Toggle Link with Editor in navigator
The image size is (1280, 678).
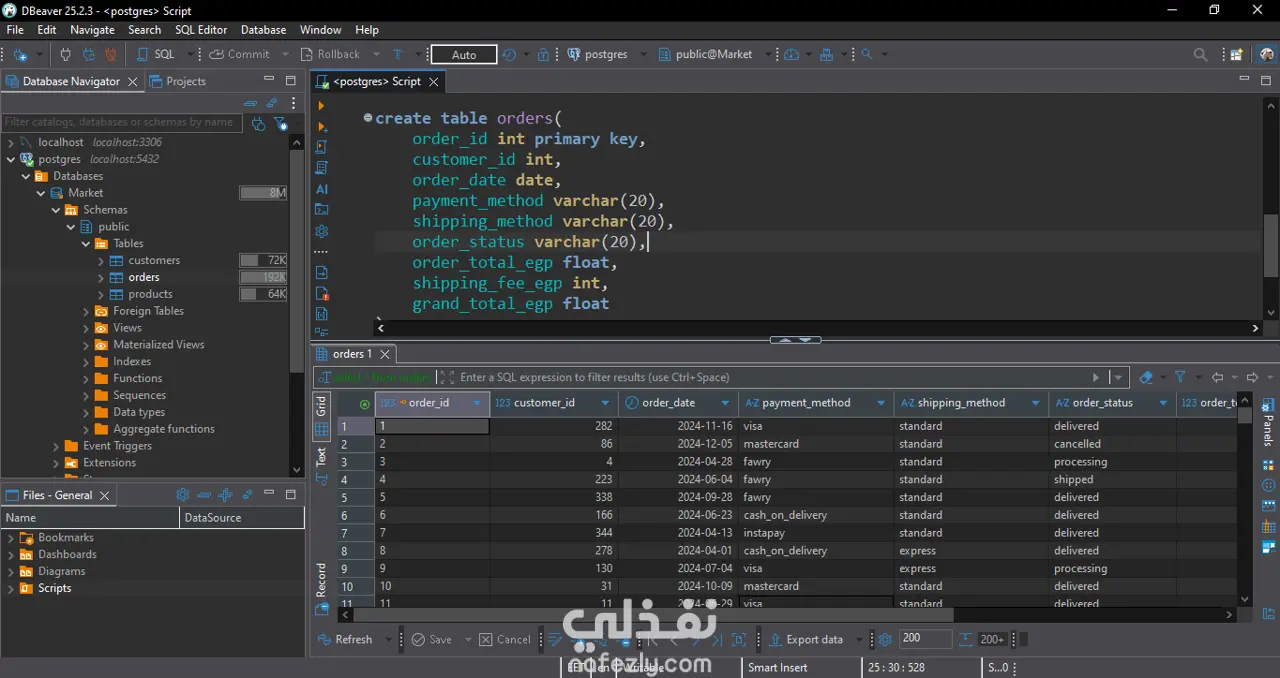[271, 103]
